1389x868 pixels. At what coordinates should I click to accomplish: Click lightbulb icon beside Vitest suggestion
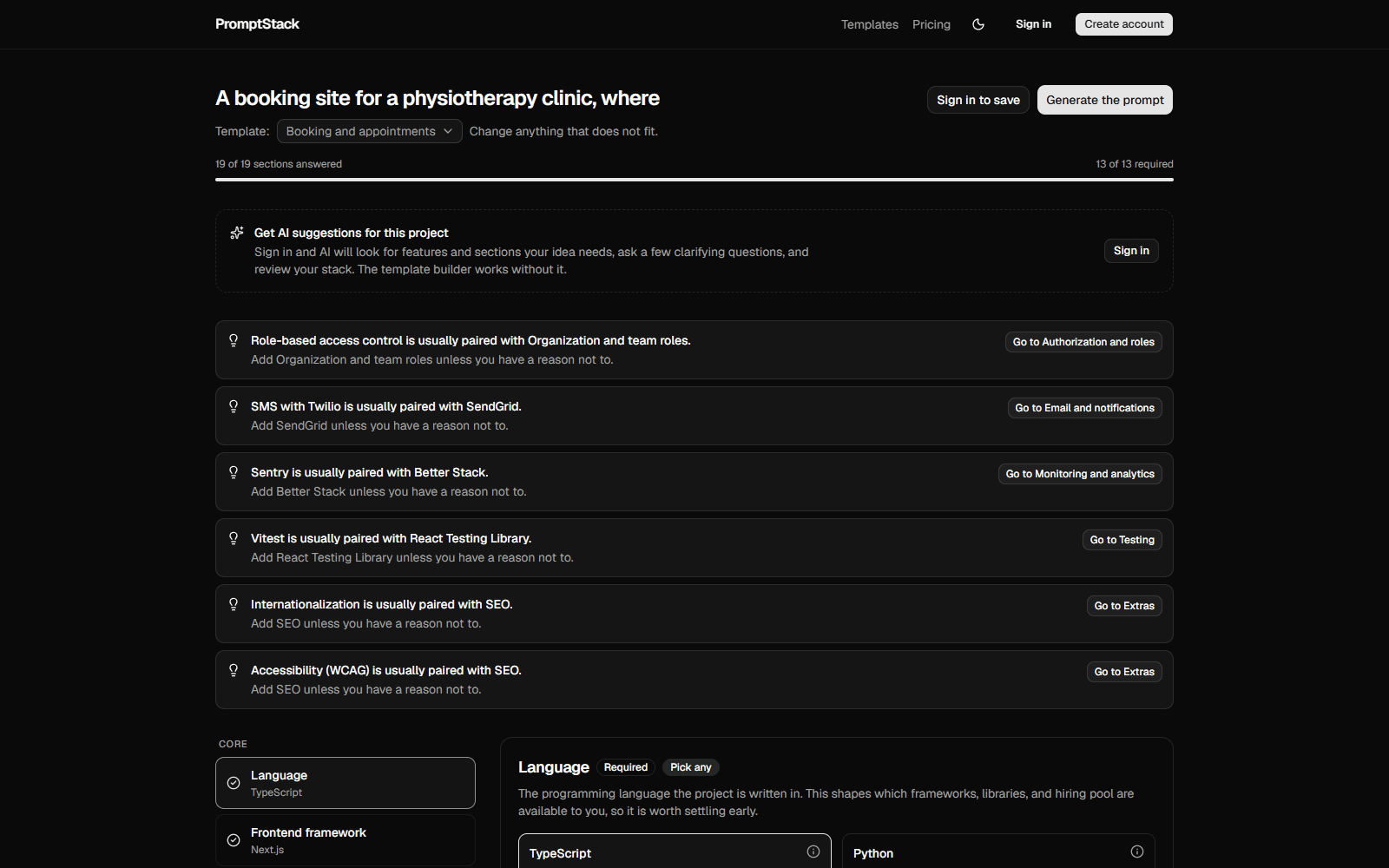[x=234, y=538]
